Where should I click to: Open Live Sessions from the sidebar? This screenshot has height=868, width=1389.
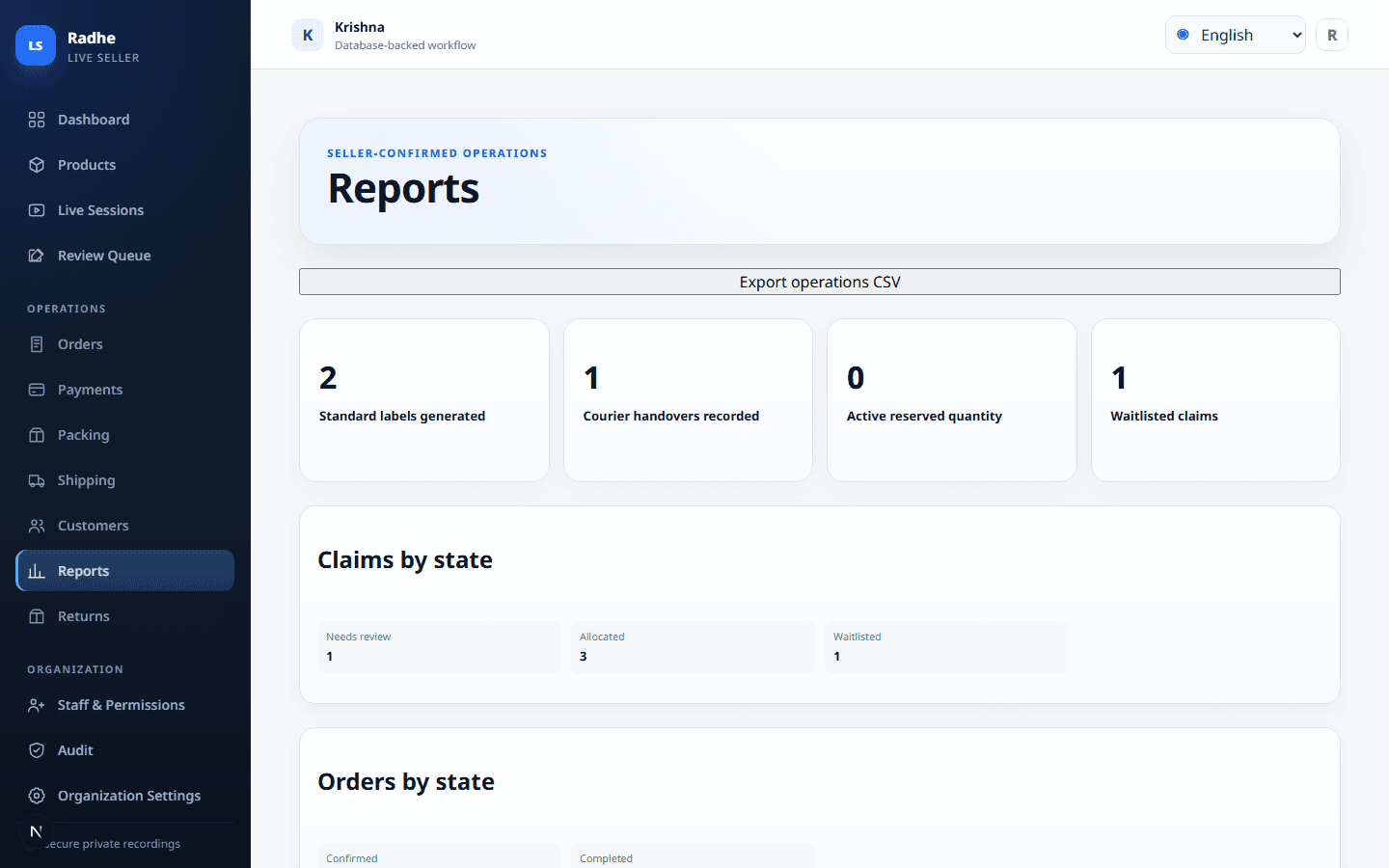point(125,210)
